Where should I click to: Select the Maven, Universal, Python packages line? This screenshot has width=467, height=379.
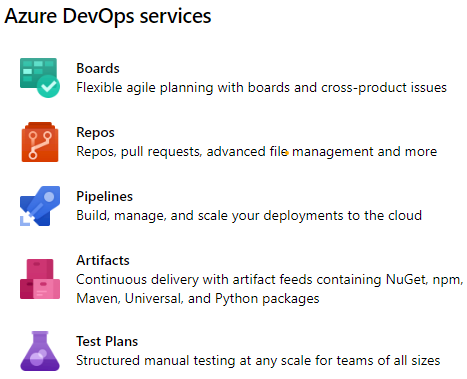pos(198,299)
